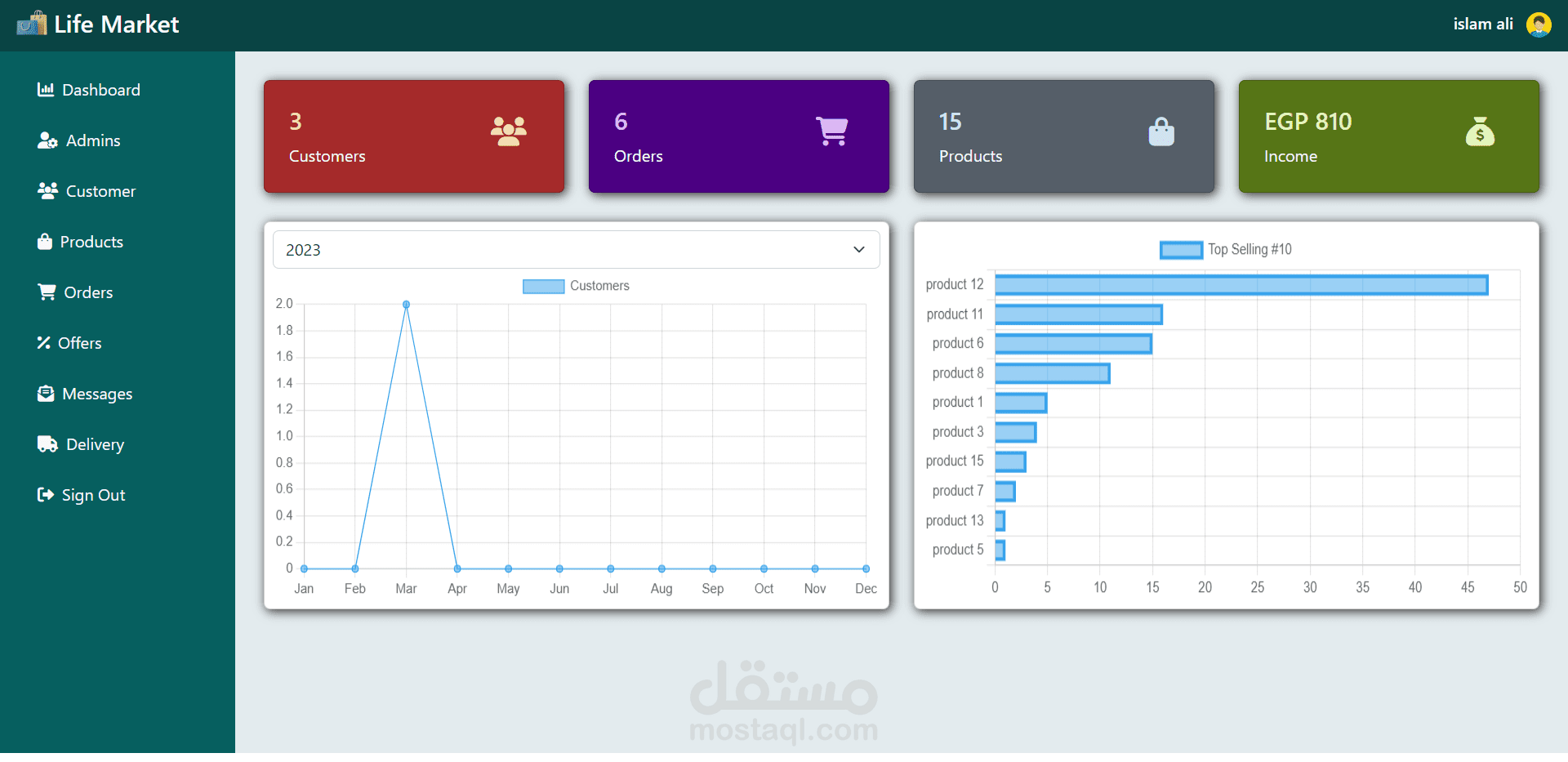
Task: Toggle the Top Selling #10 legend entry
Action: coord(1225,249)
